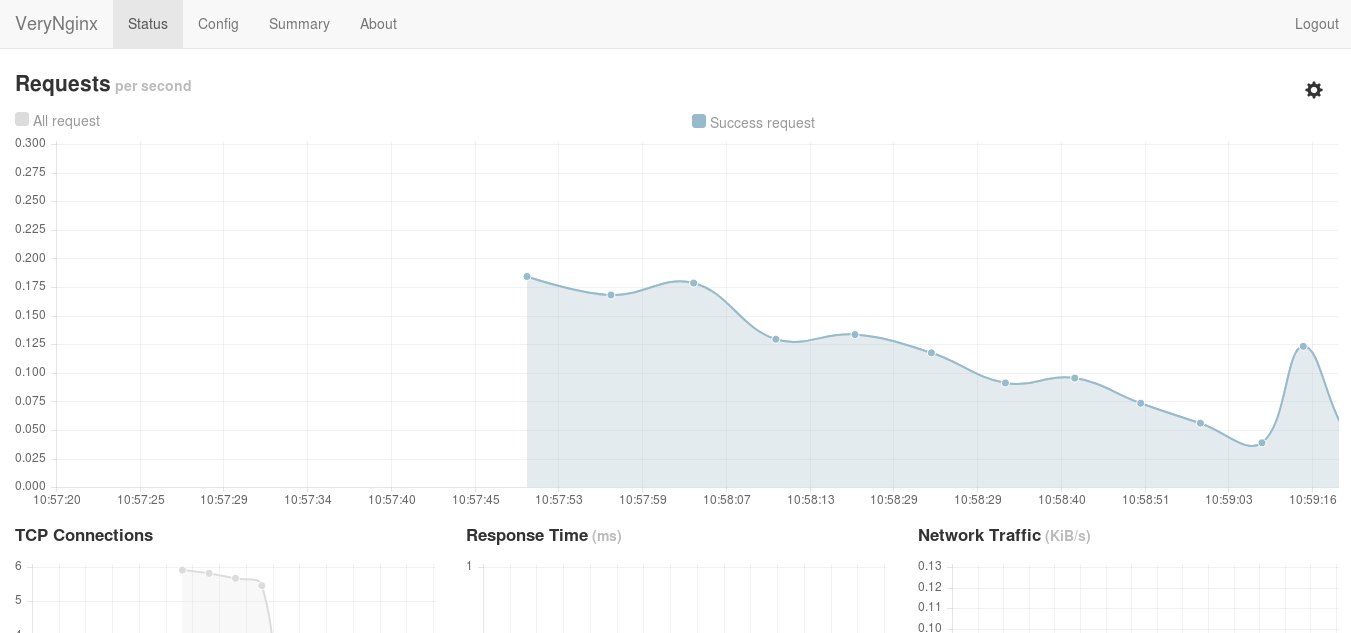Click the 0.13 Network Traffic axis label
This screenshot has height=633, width=1351.
click(929, 566)
